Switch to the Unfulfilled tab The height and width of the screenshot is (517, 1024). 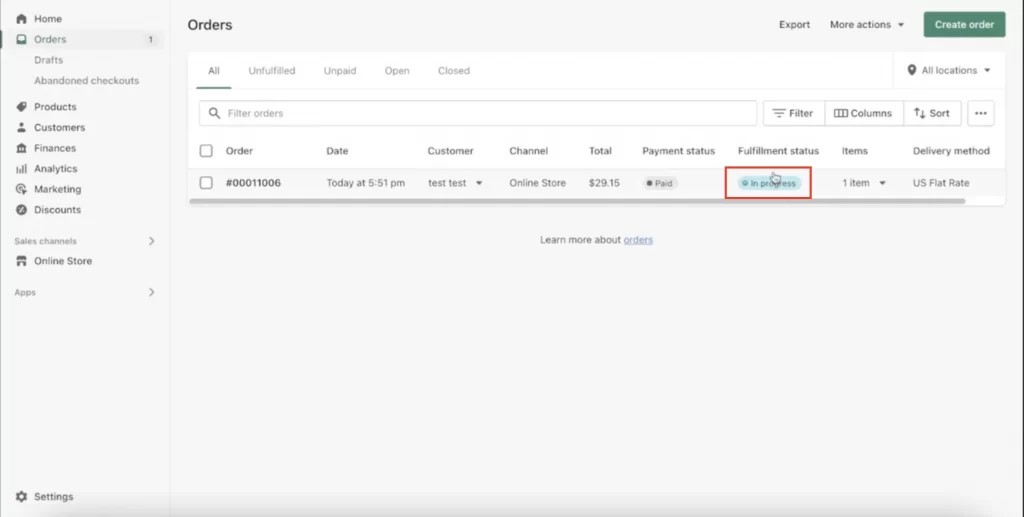coord(271,71)
